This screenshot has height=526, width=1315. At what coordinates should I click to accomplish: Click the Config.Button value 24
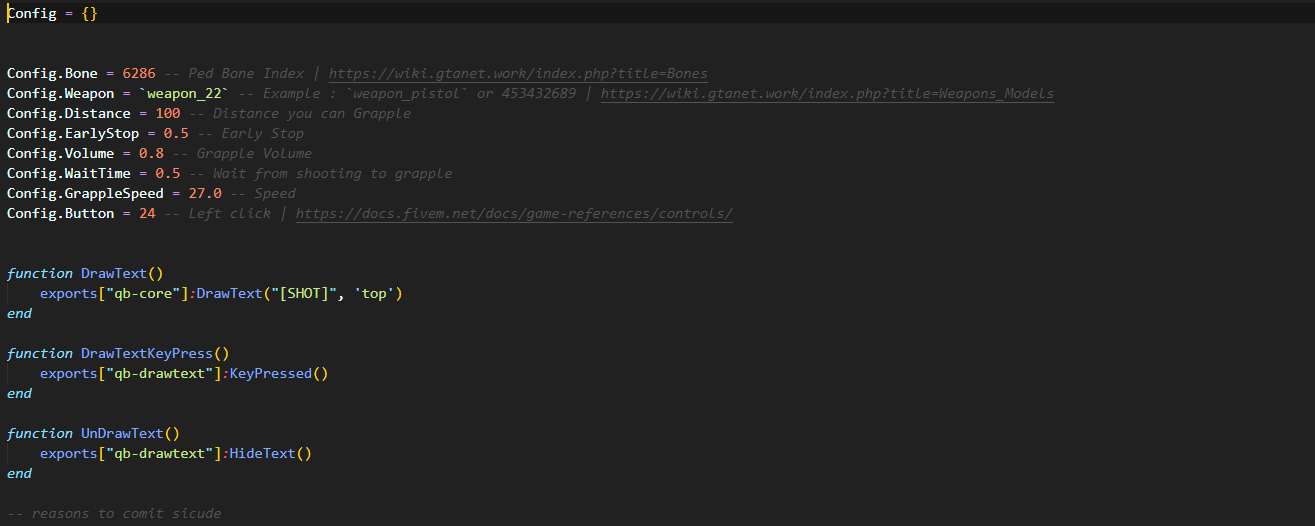point(147,214)
